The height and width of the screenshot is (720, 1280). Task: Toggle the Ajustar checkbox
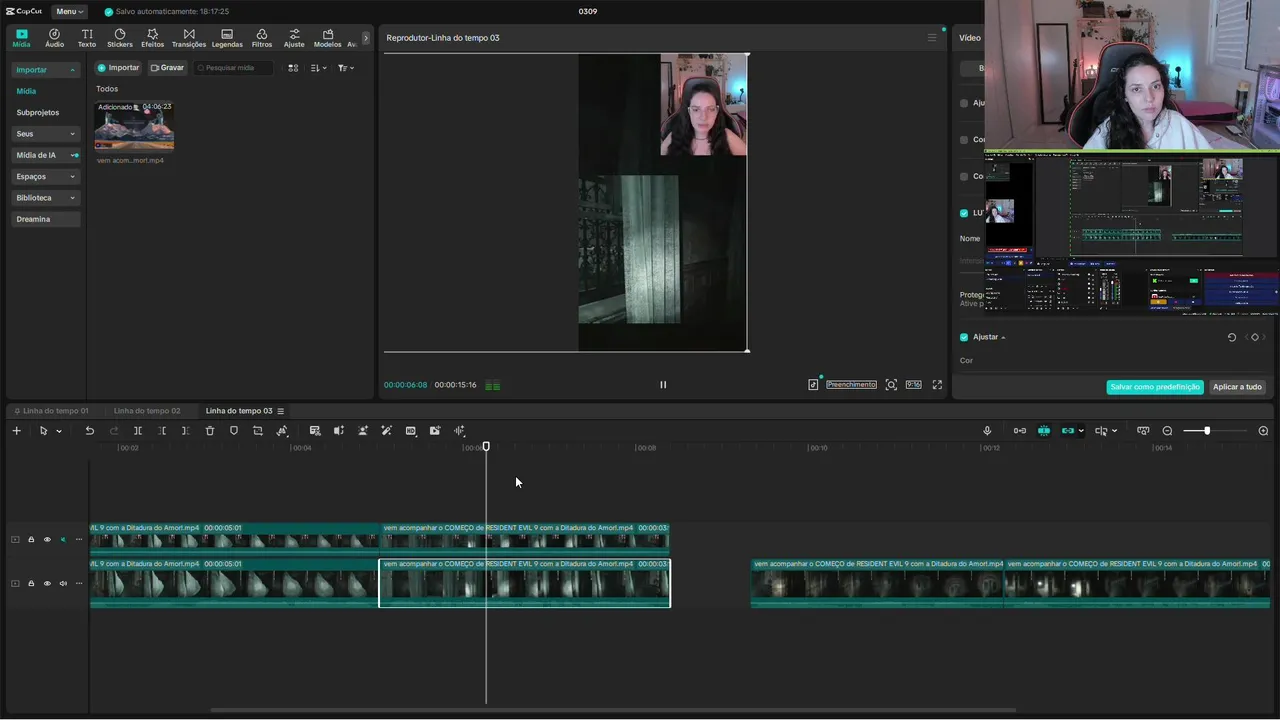(x=964, y=337)
